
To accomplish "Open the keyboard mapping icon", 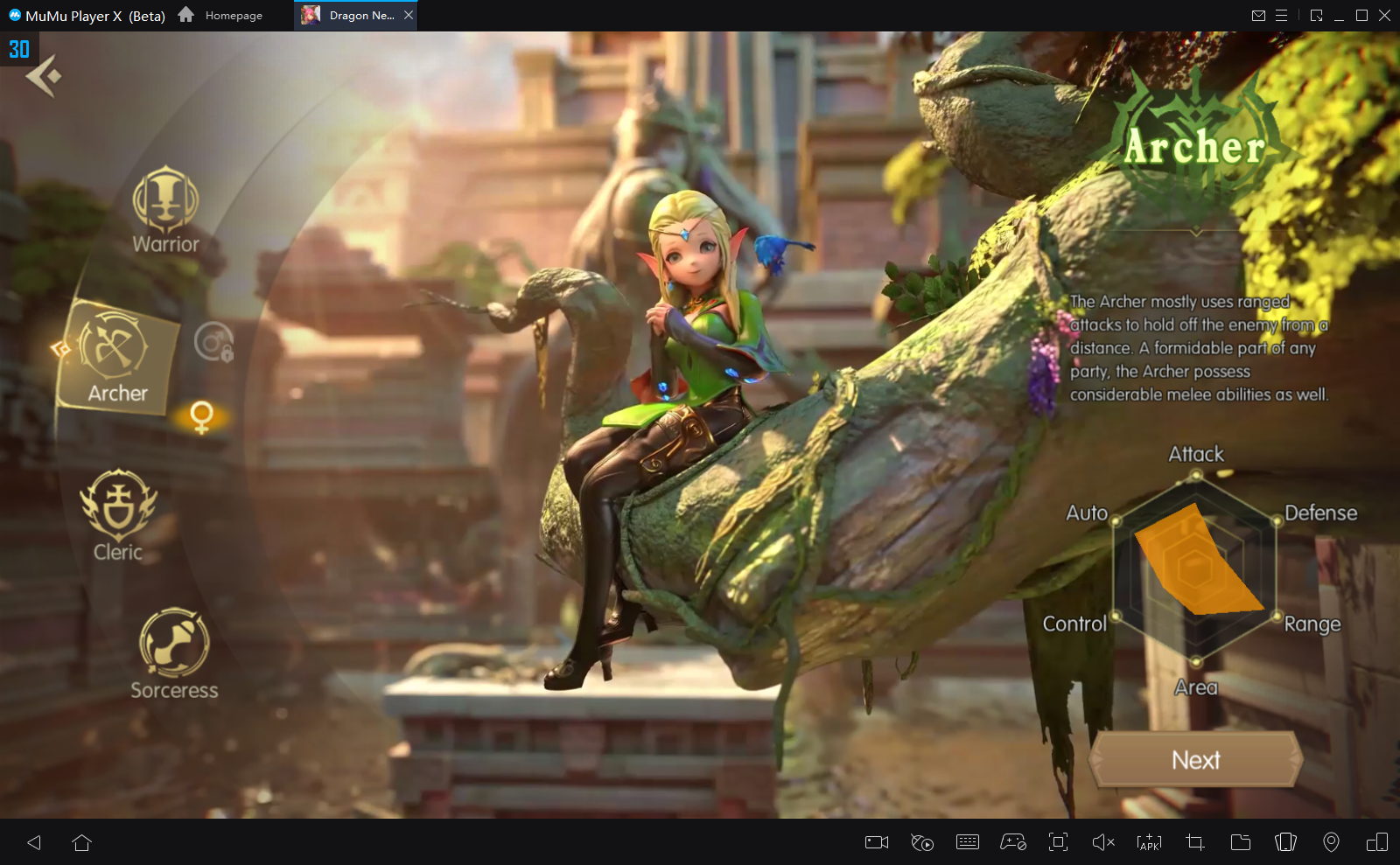I will [967, 842].
